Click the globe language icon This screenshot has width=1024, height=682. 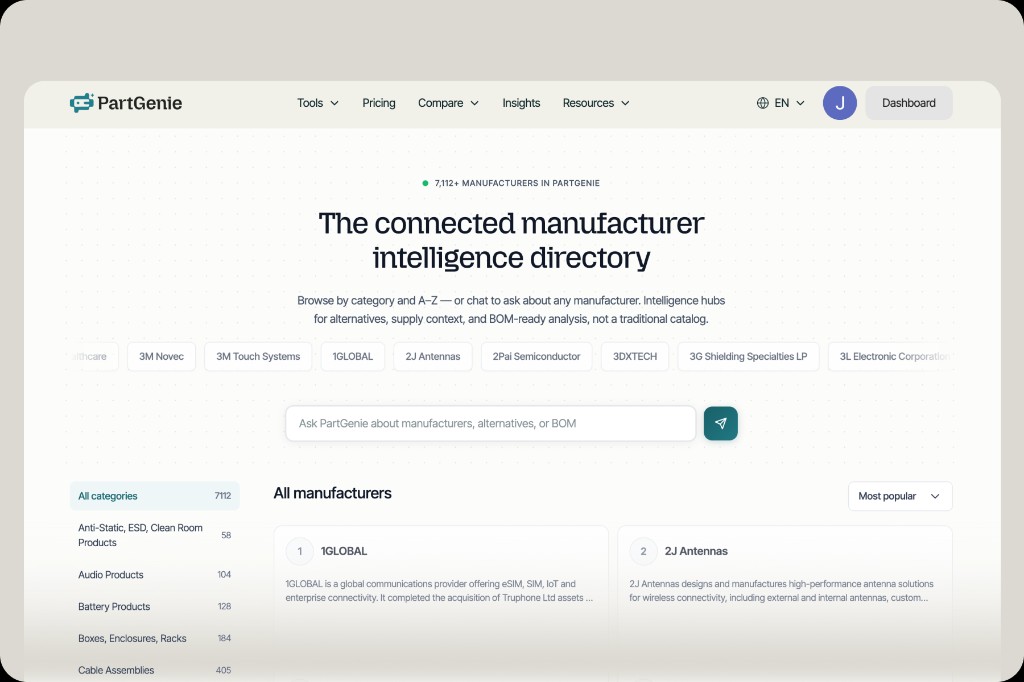click(762, 103)
